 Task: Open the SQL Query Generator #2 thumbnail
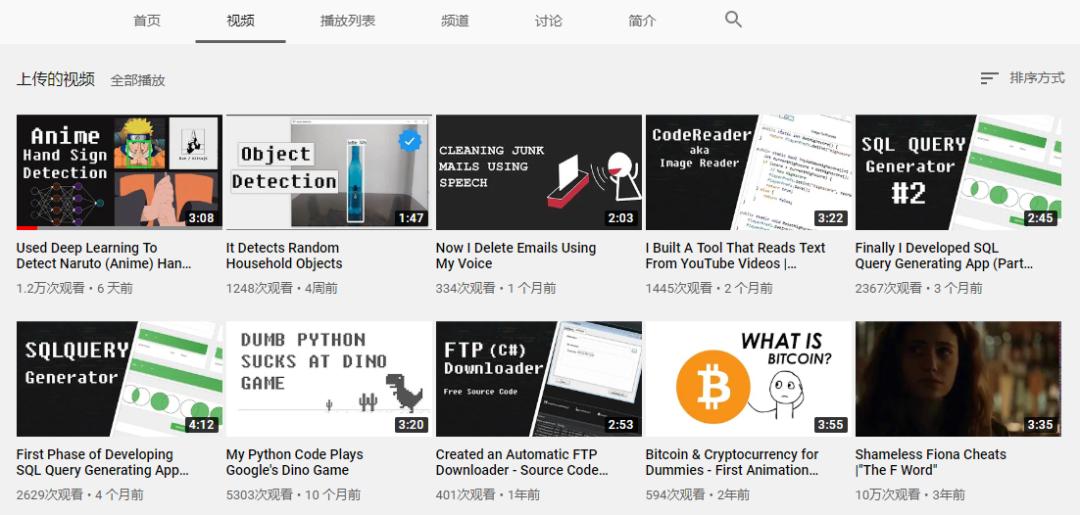coord(958,172)
